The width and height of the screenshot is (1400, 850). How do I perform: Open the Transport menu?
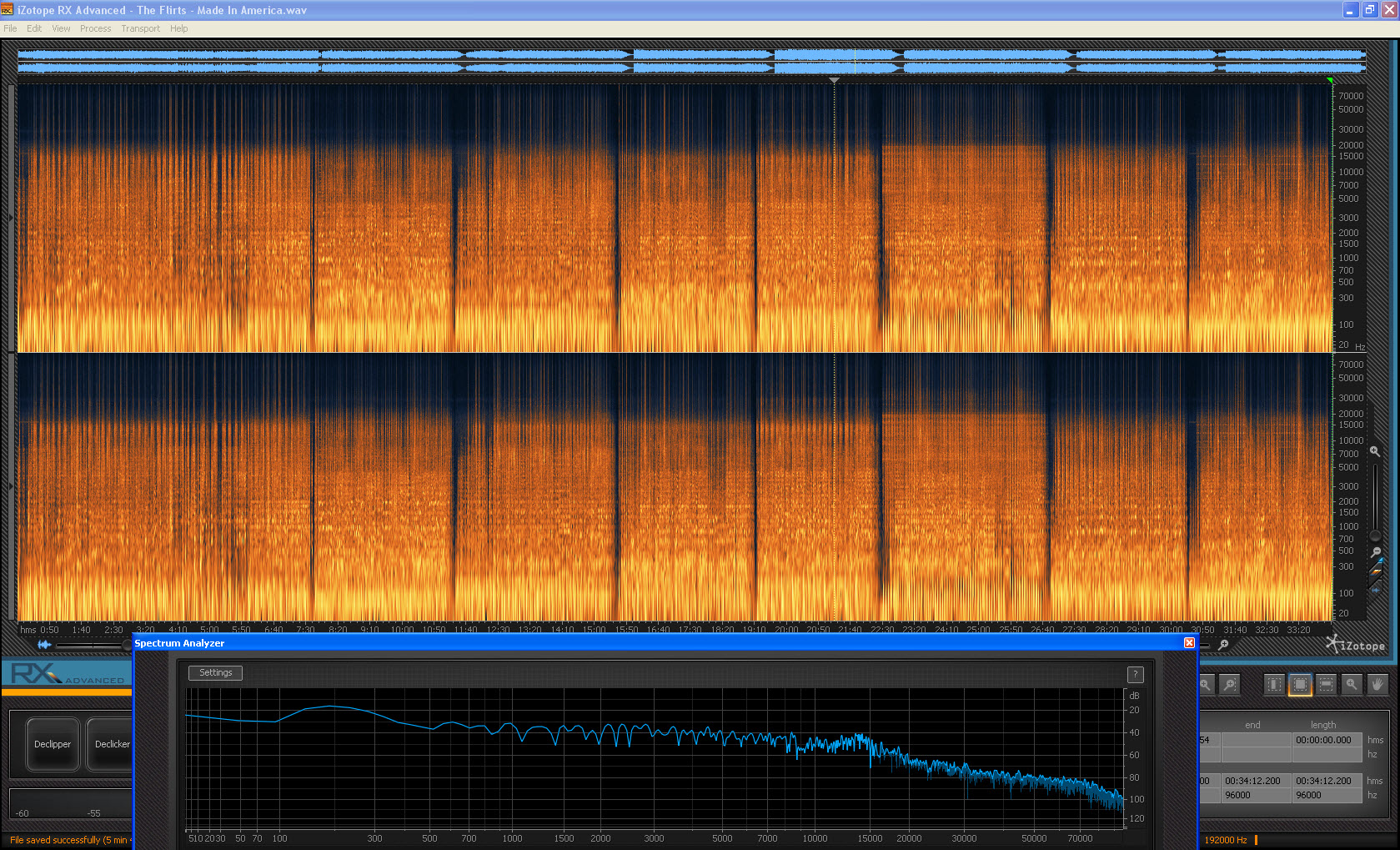coord(140,28)
